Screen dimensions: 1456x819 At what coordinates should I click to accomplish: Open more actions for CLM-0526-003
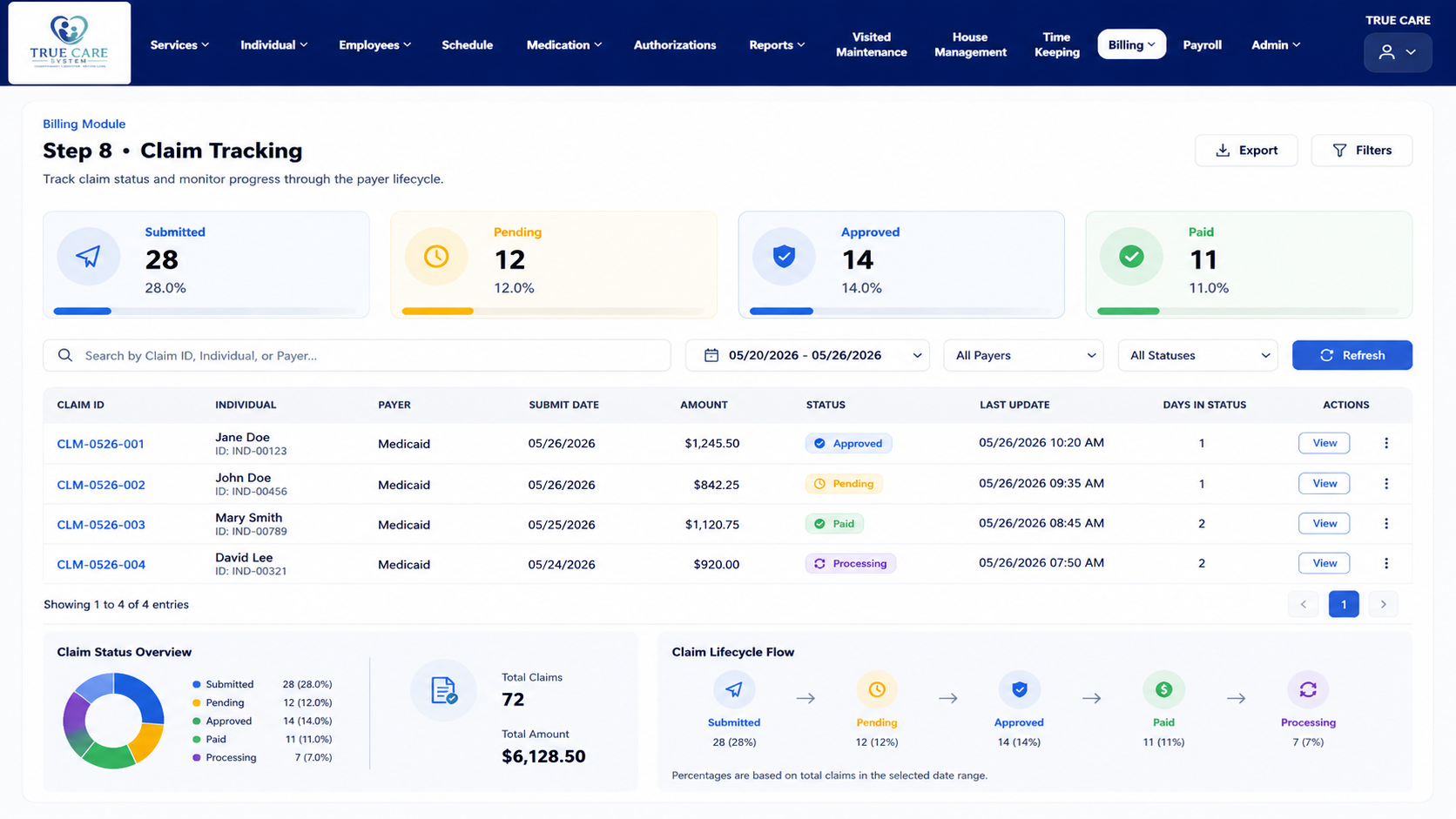1386,523
